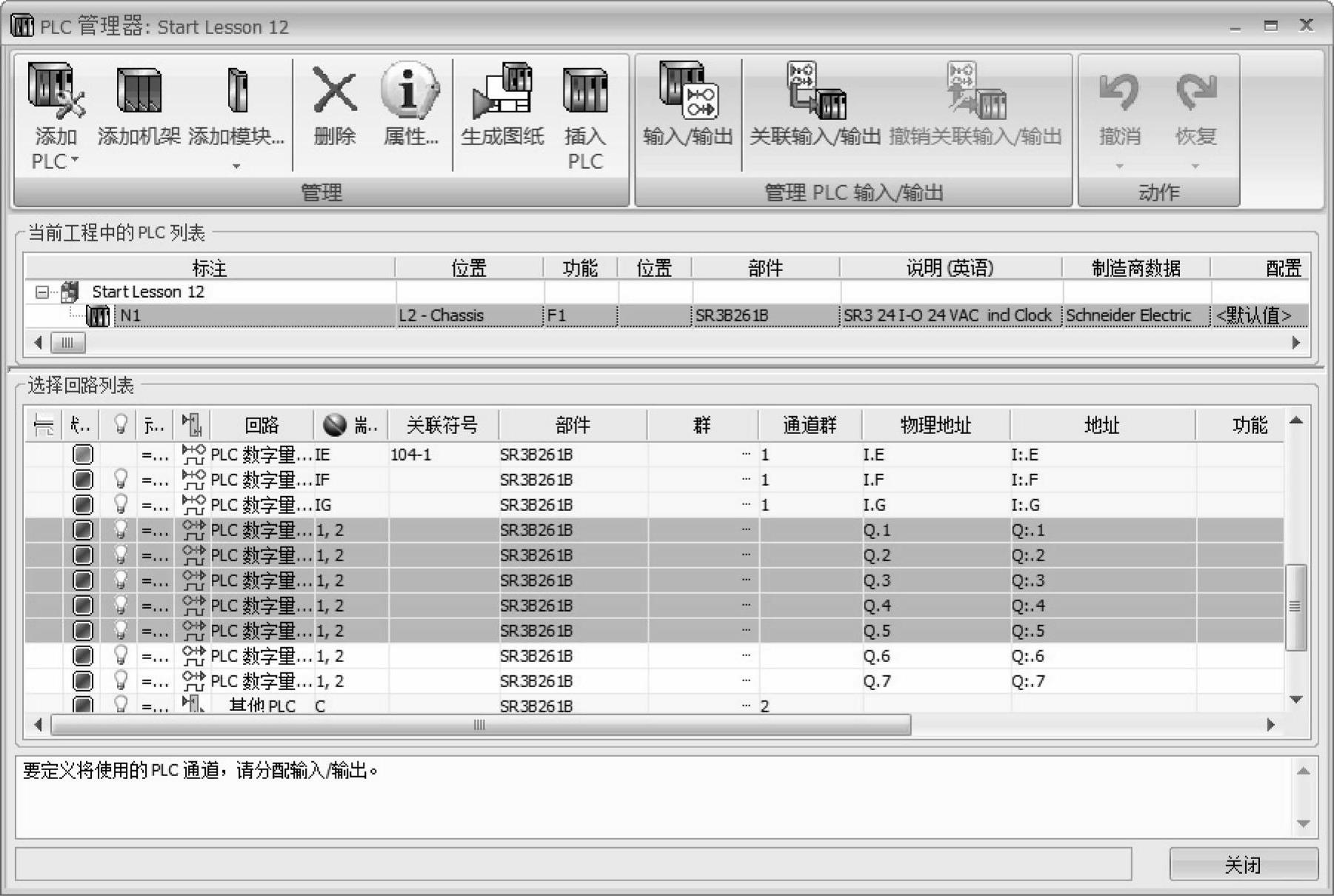1334x896 pixels.
Task: Toggle the status box in row Q.5
Action: [x=83, y=631]
